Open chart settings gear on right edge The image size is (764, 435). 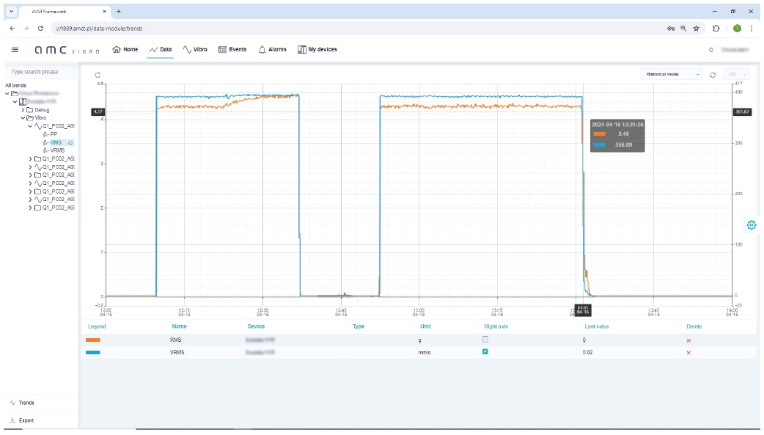(751, 224)
